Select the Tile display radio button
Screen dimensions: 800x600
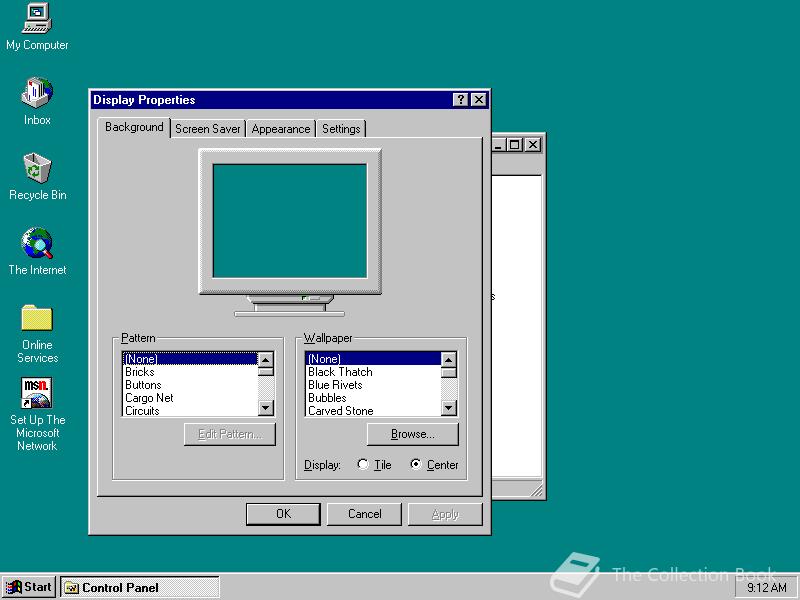363,464
